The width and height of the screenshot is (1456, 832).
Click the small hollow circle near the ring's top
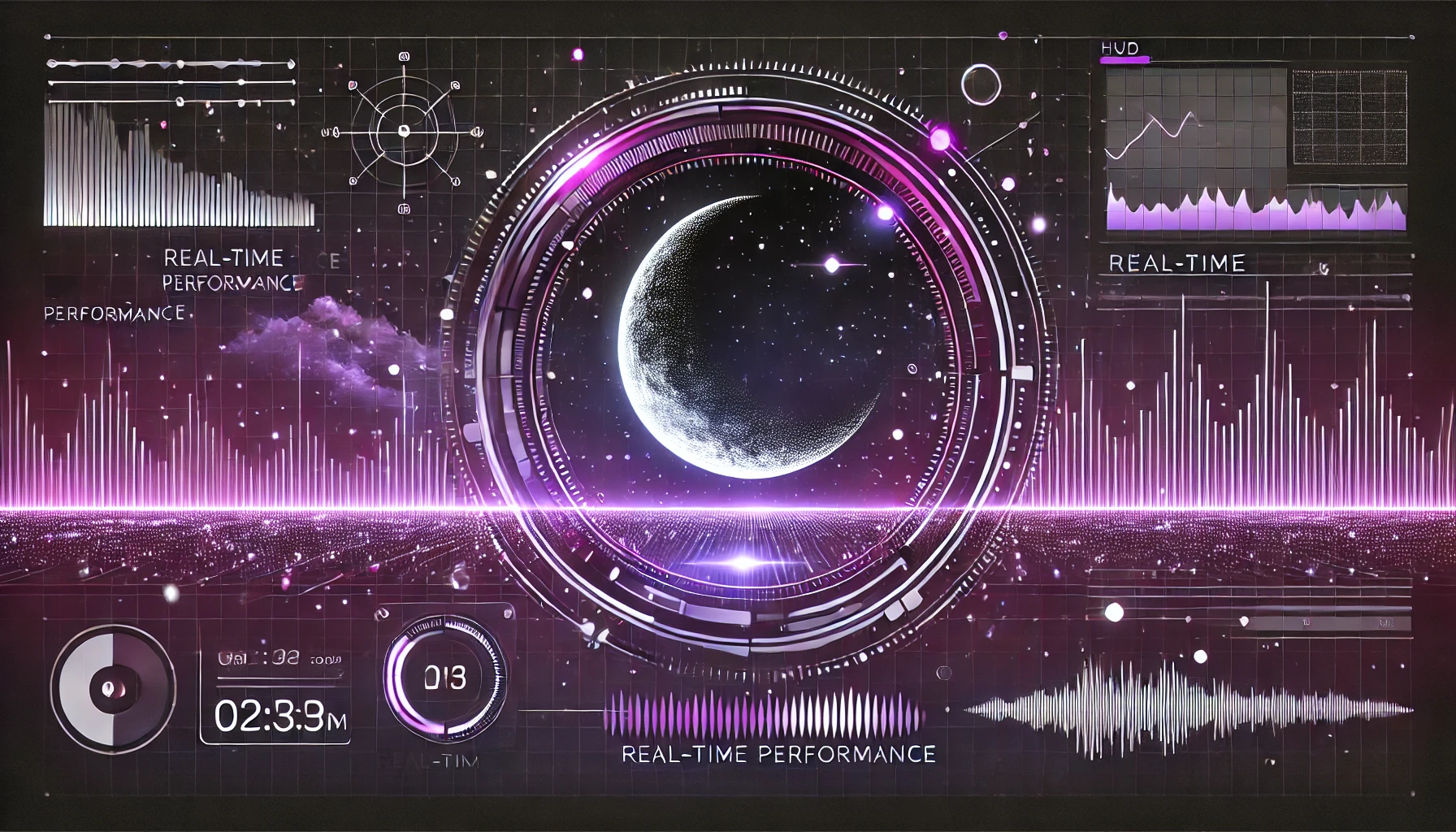click(980, 84)
